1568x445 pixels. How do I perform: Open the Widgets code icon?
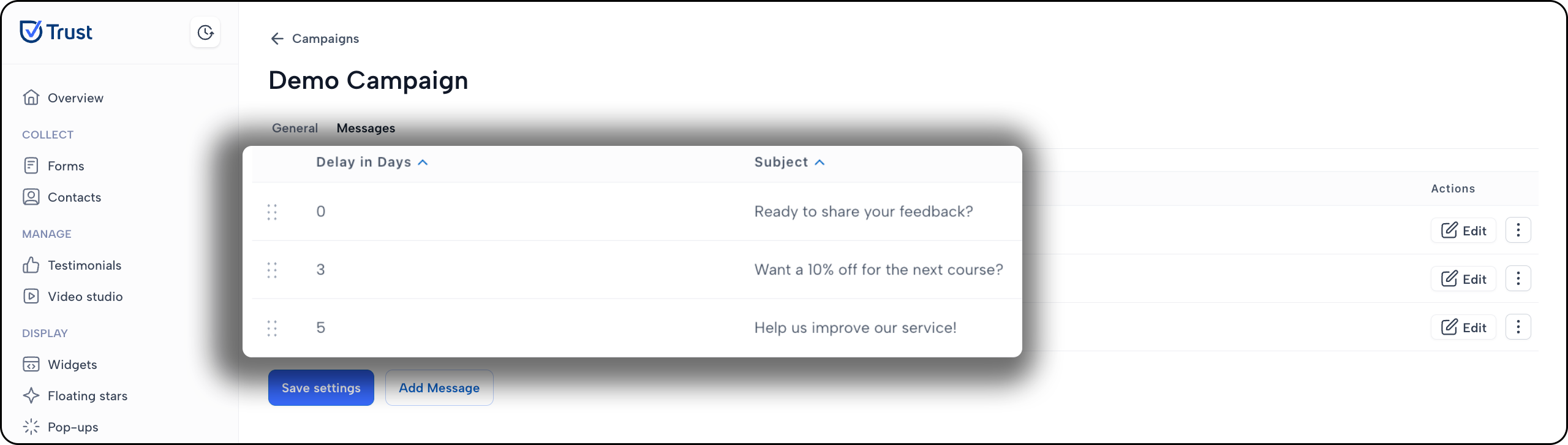[31, 364]
